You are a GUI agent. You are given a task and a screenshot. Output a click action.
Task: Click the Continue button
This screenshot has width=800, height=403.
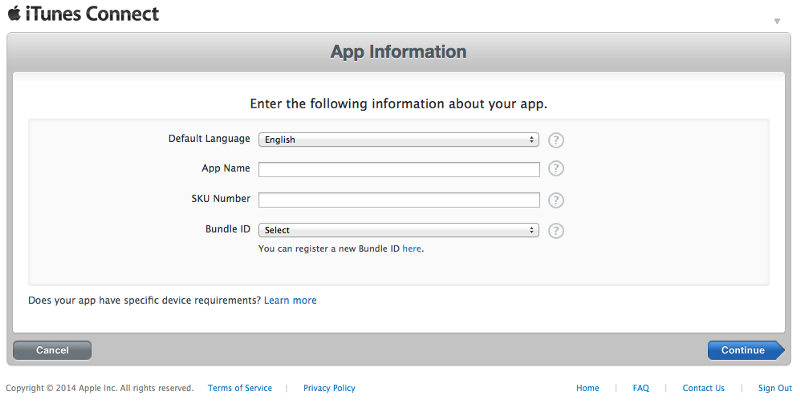tap(746, 350)
